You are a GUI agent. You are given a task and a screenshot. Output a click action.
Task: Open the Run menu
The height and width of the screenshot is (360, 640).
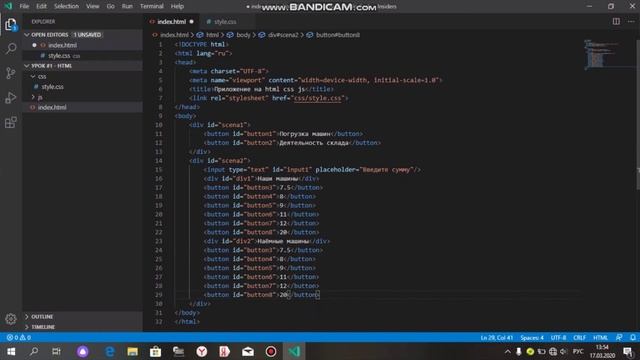pyautogui.click(x=127, y=6)
